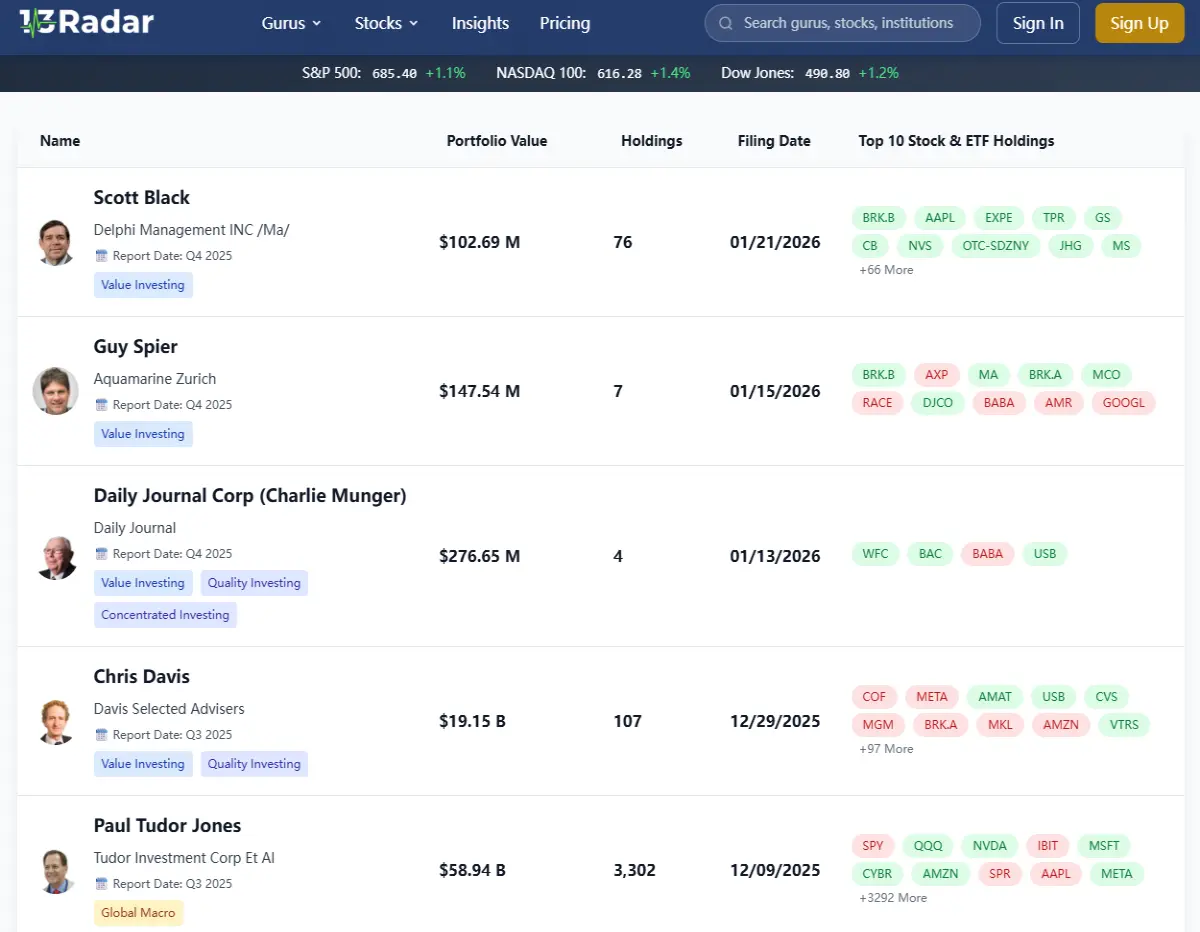
Task: Expand Scott Black's +66 More holdings
Action: (886, 270)
